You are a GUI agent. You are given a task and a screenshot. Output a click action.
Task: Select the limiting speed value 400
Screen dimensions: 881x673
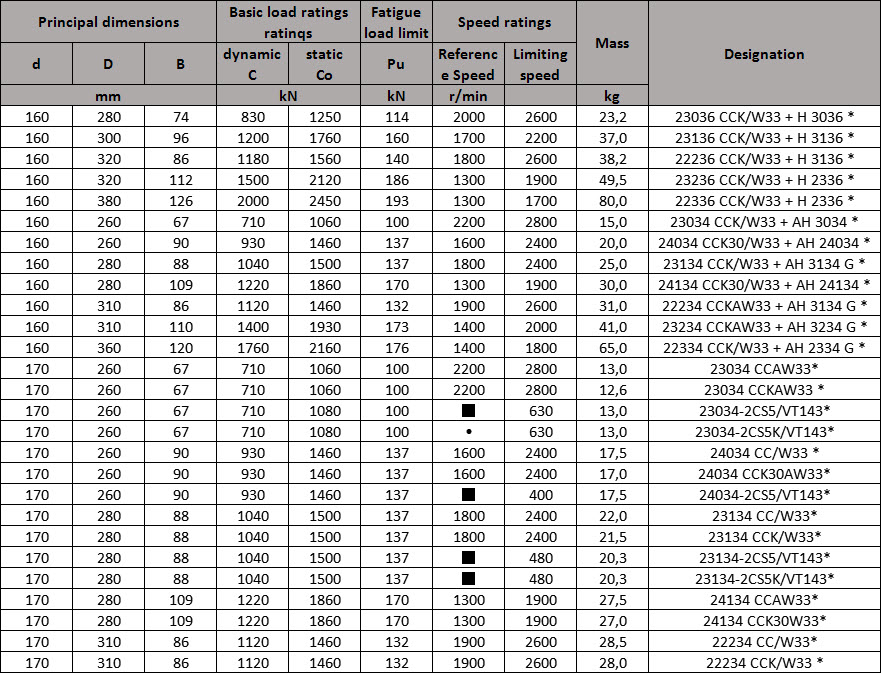click(x=540, y=494)
